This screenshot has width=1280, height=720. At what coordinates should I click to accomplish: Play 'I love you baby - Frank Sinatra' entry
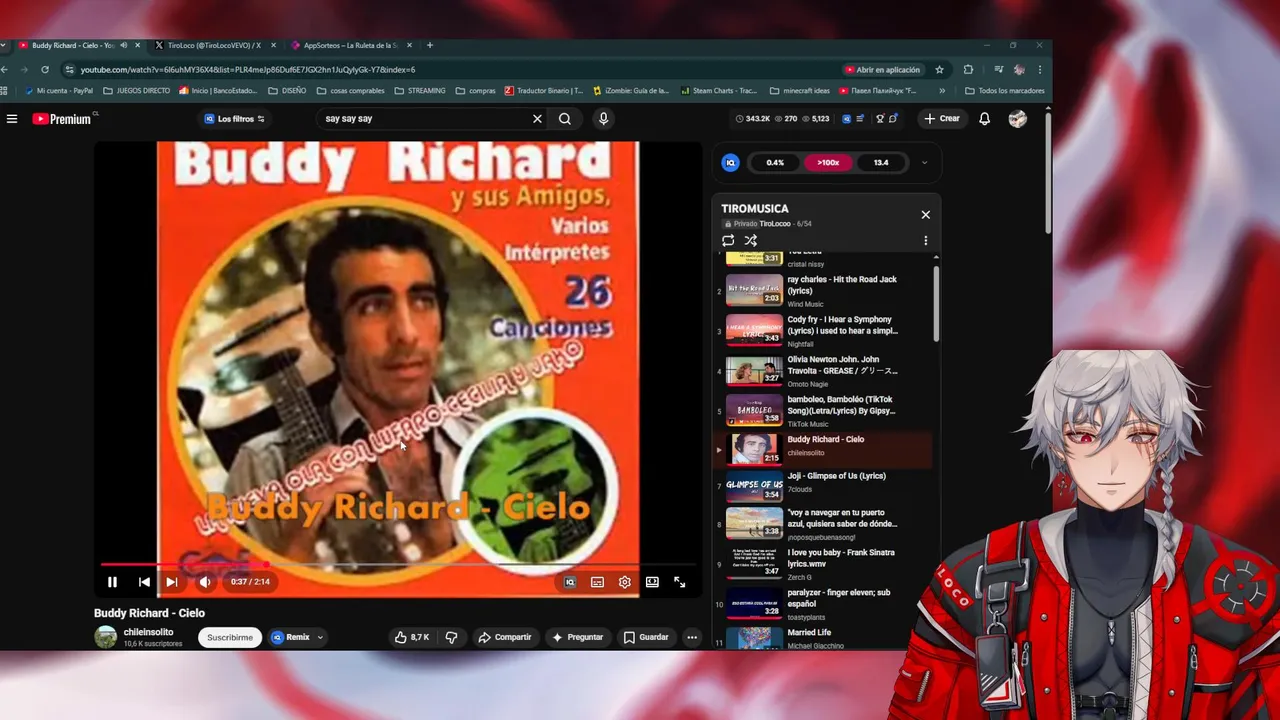(x=824, y=564)
